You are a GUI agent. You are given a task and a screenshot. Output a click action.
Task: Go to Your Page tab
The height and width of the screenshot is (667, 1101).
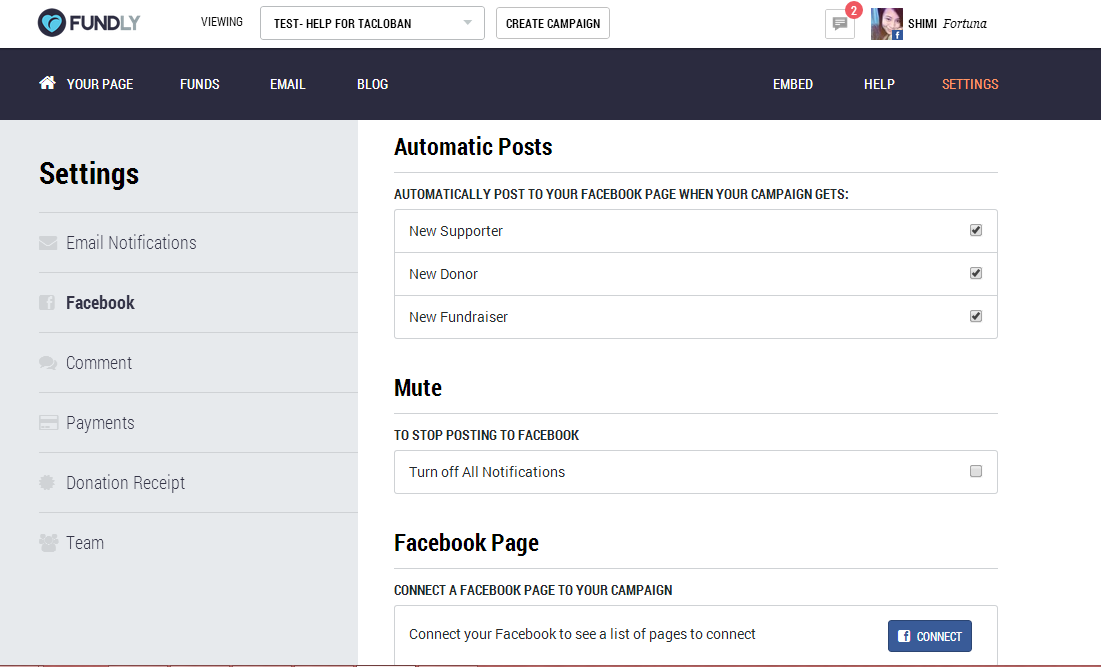[x=100, y=84]
